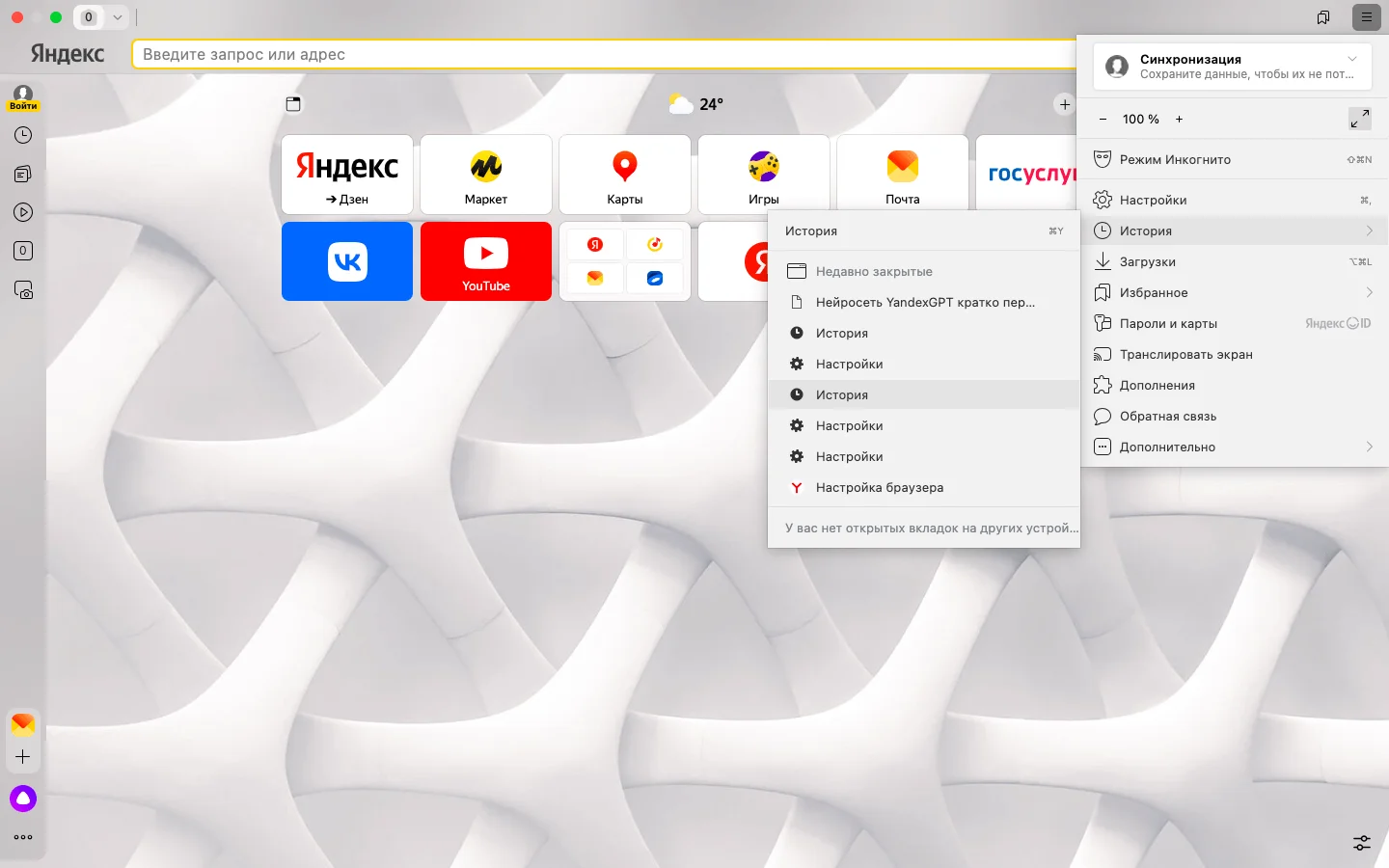
Task: Decrease zoom with the minus button
Action: 1103,120
